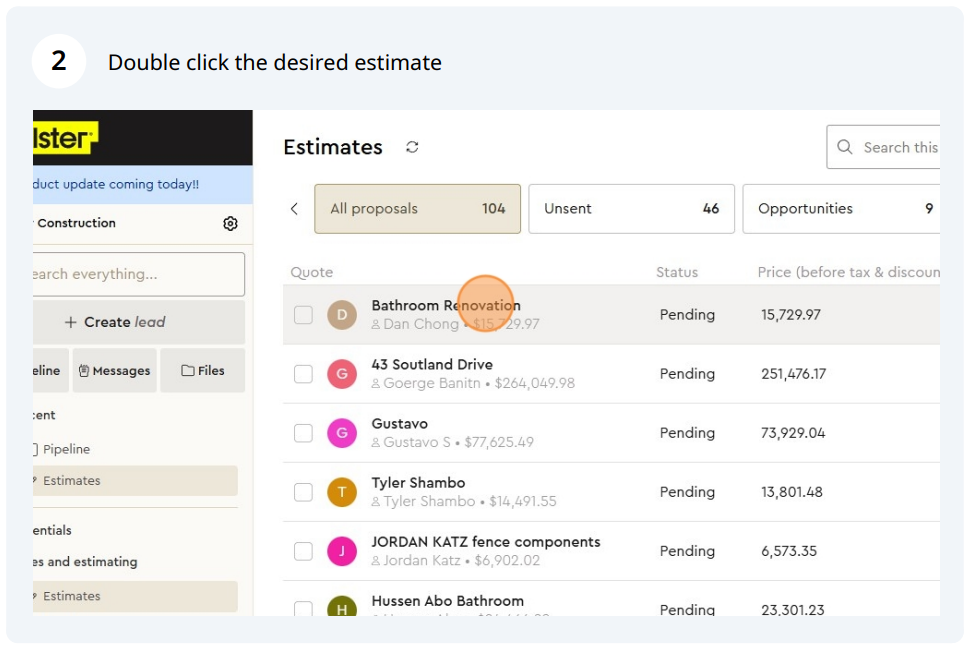Screen dimensions: 970x651
Task: Switch to the Unsent tab
Action: [x=630, y=209]
